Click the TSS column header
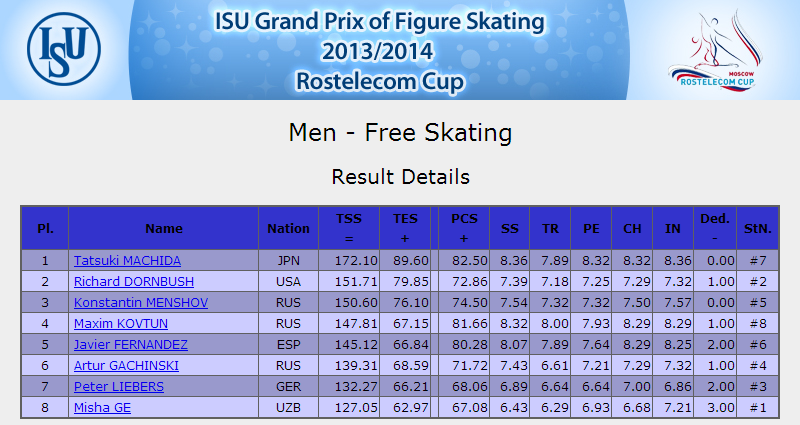Screen dimensions: 800x425 (x=349, y=228)
